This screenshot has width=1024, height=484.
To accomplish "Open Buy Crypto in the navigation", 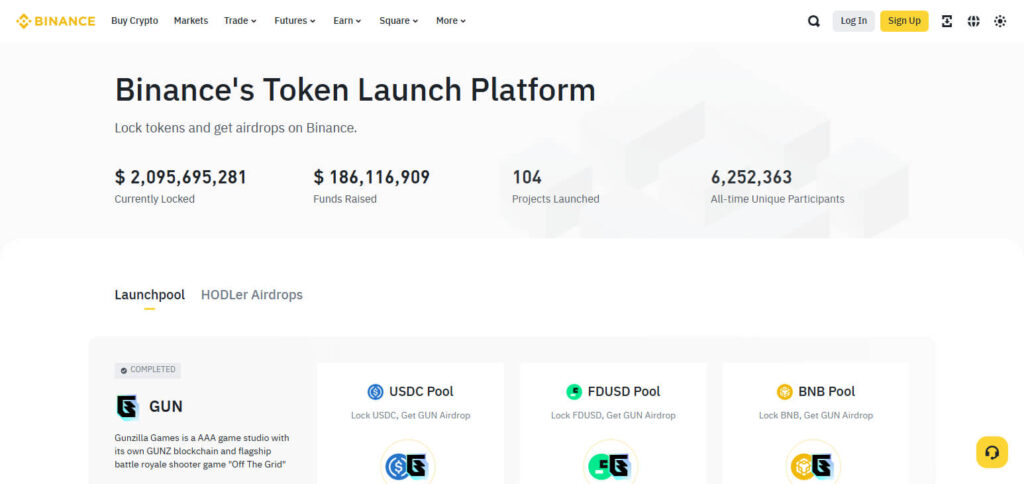I will pos(135,21).
